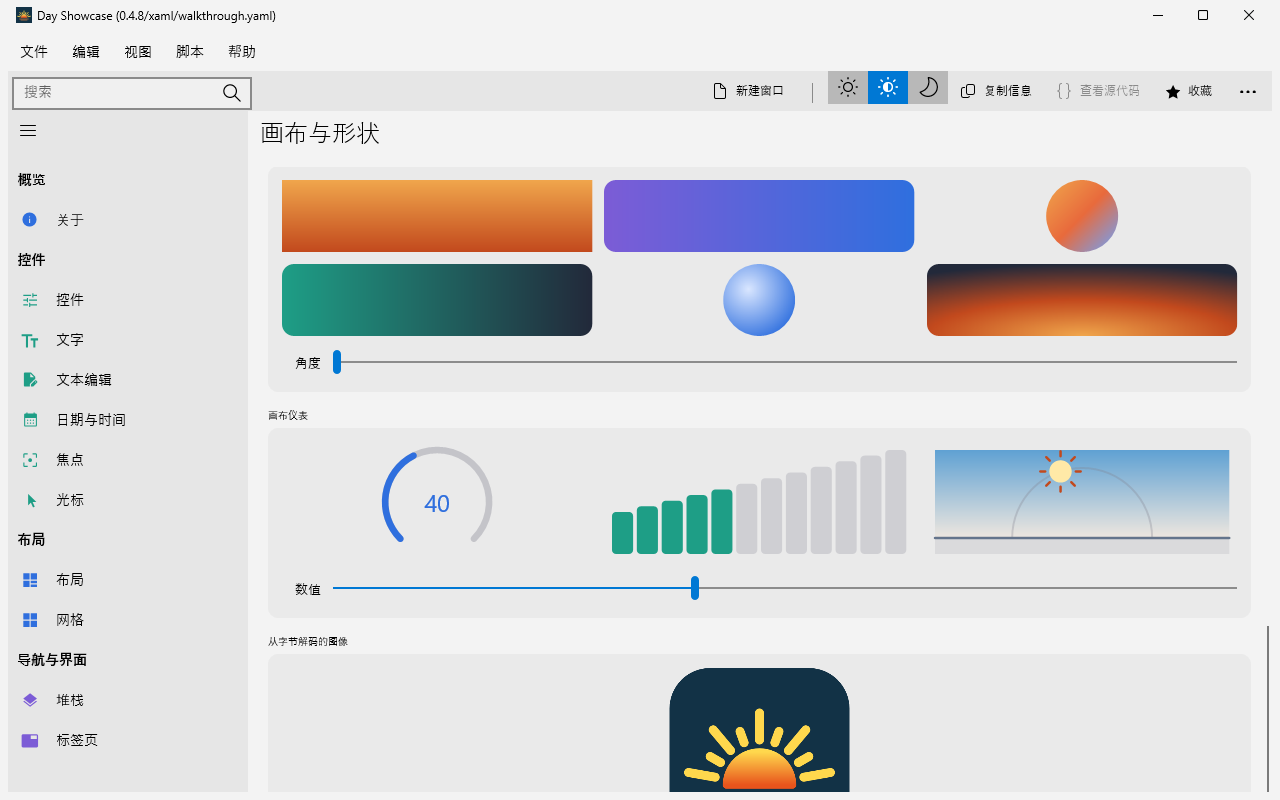Click the purple-blue rounded gradient rectangle
Screen dimensions: 1280x800
tap(759, 216)
